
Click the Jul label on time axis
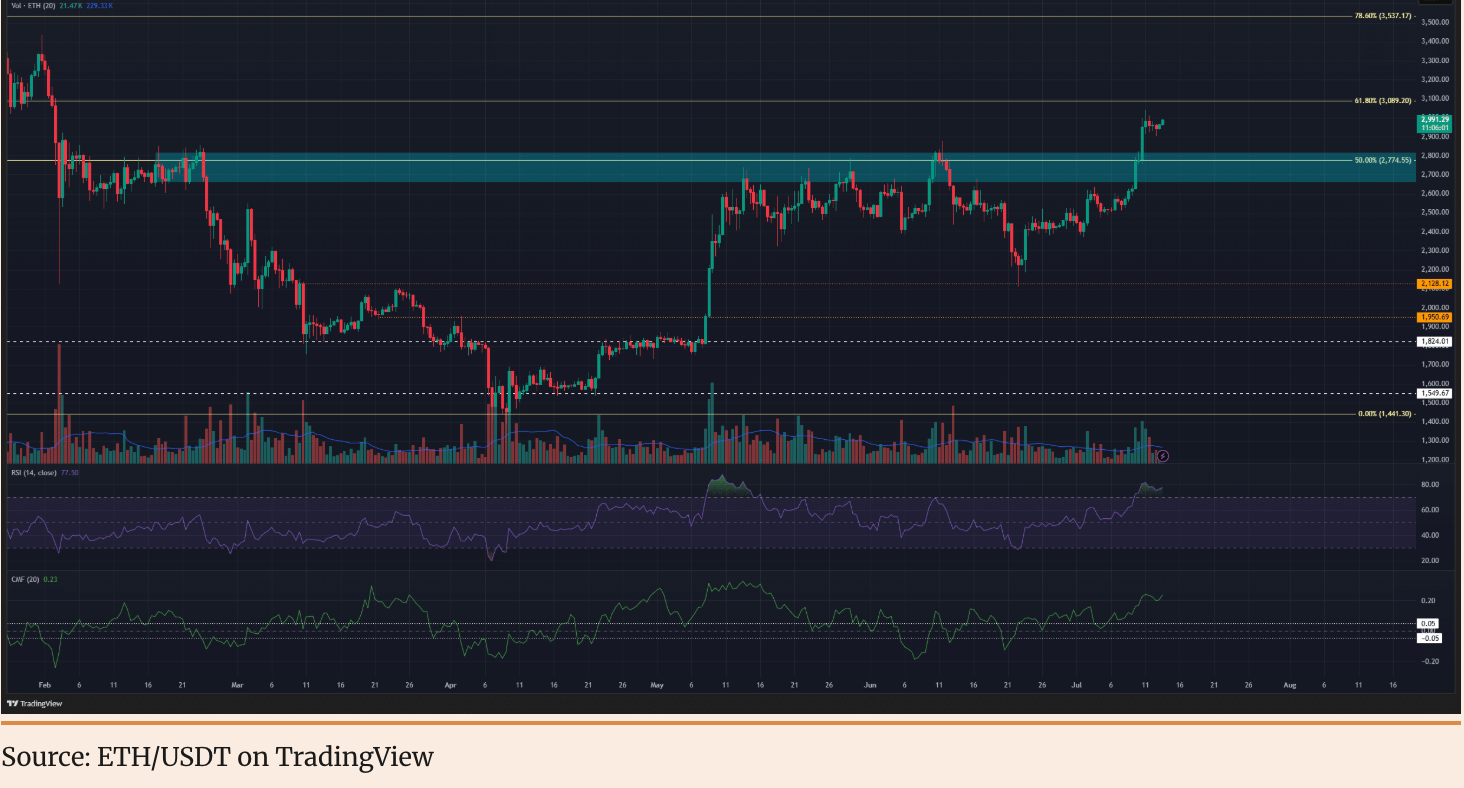click(1076, 686)
